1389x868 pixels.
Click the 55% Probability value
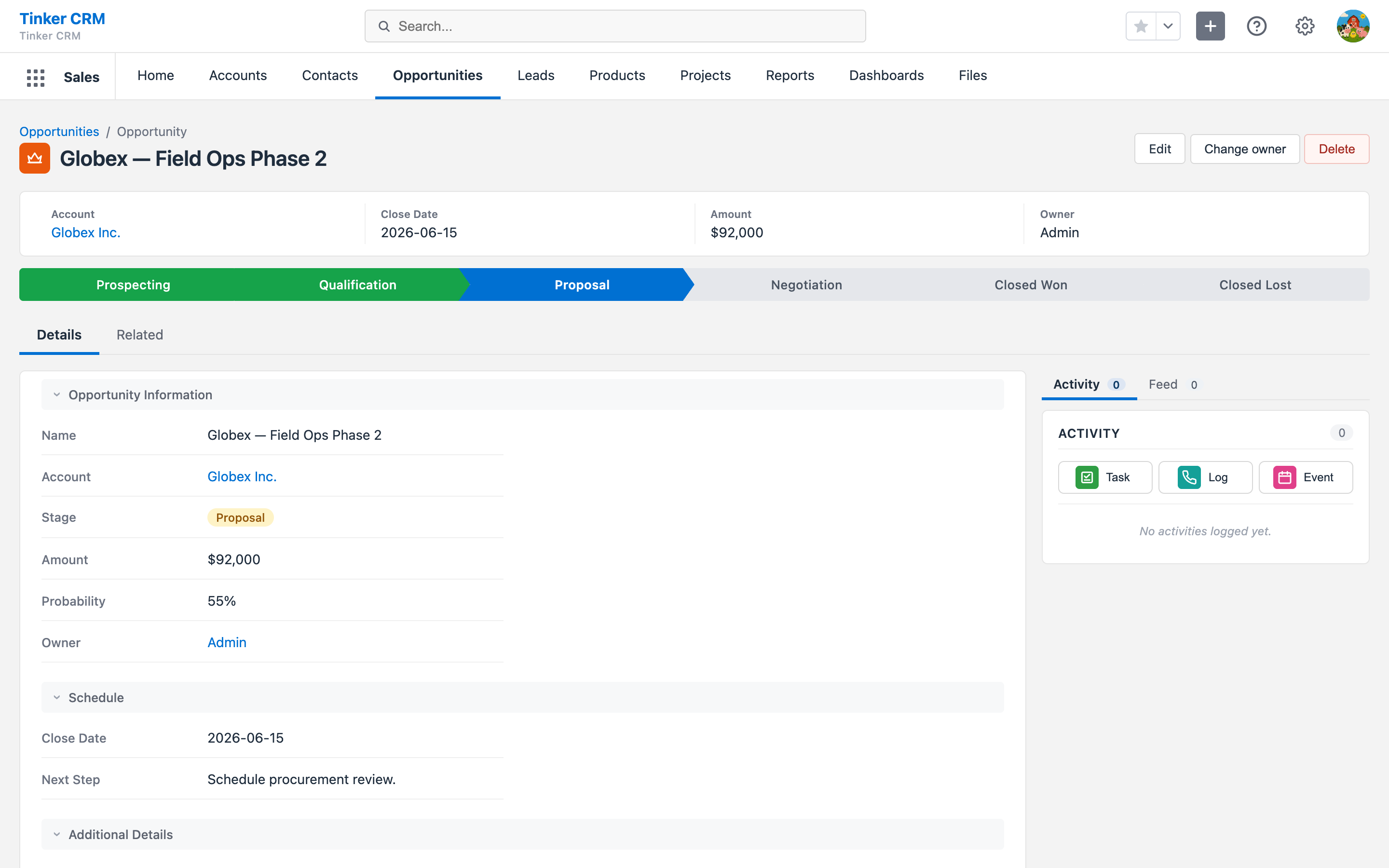point(221,601)
